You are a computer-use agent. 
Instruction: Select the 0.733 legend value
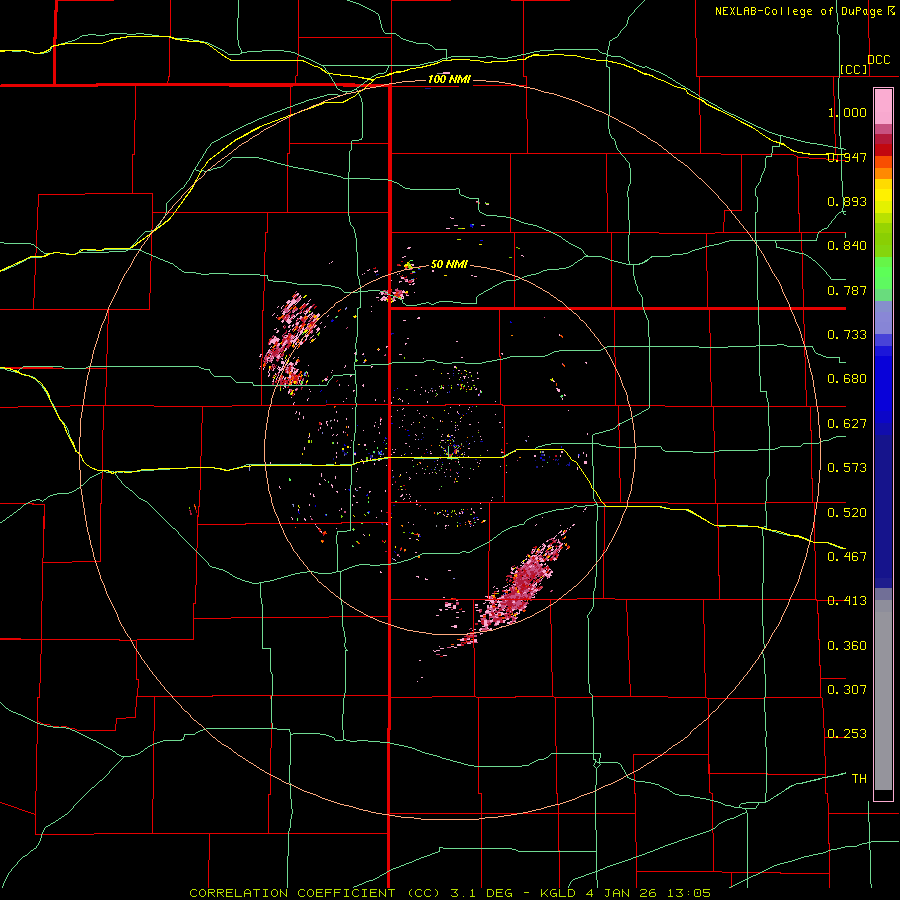(x=847, y=335)
